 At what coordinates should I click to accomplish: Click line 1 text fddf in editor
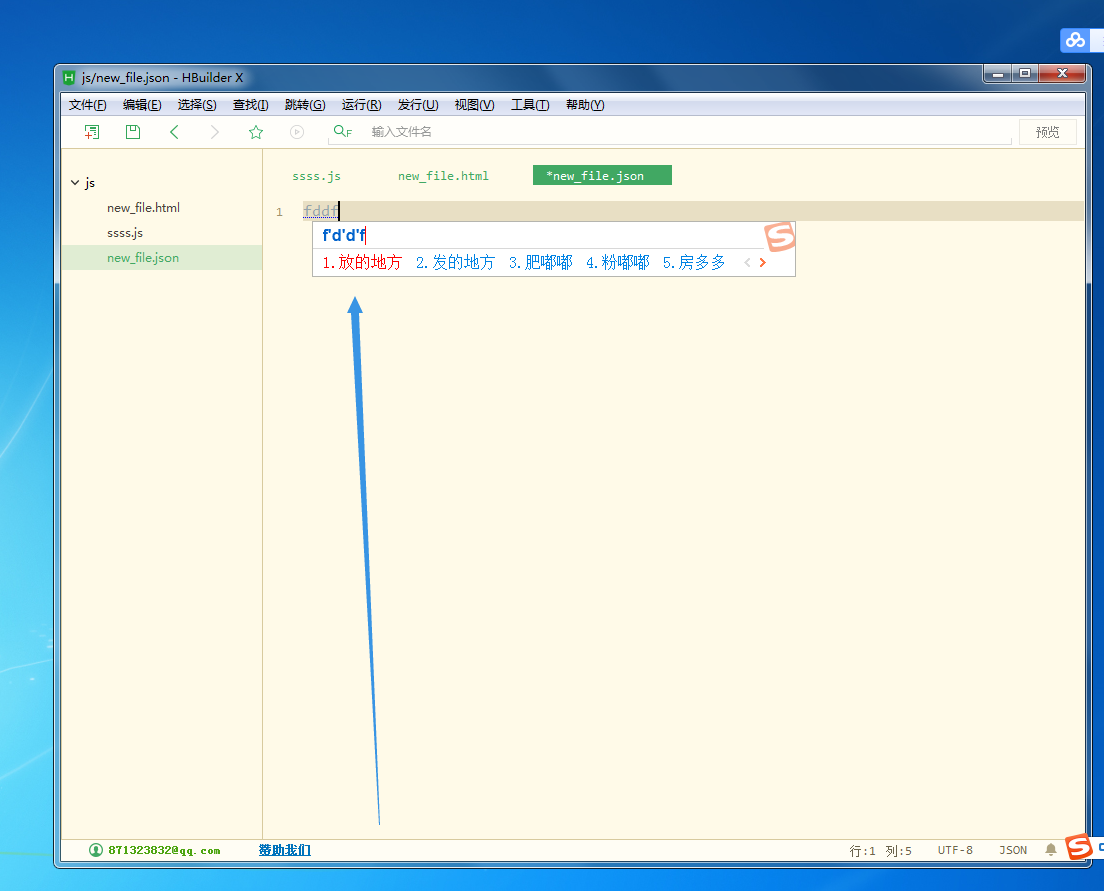(x=320, y=211)
